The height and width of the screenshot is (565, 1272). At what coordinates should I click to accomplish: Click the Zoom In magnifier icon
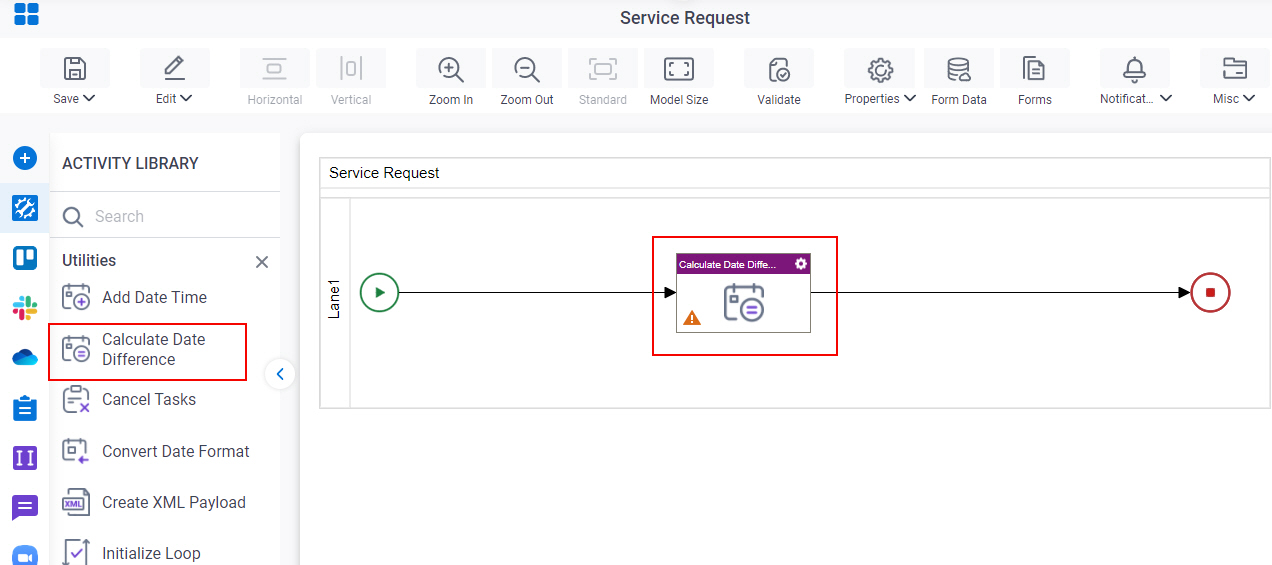(x=451, y=68)
